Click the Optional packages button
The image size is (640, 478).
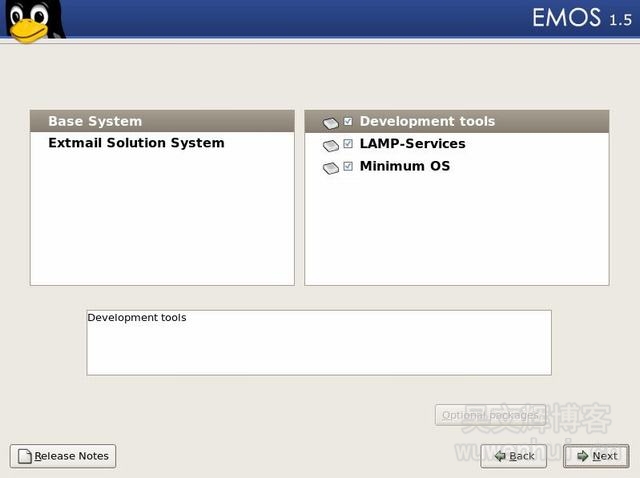pos(490,415)
